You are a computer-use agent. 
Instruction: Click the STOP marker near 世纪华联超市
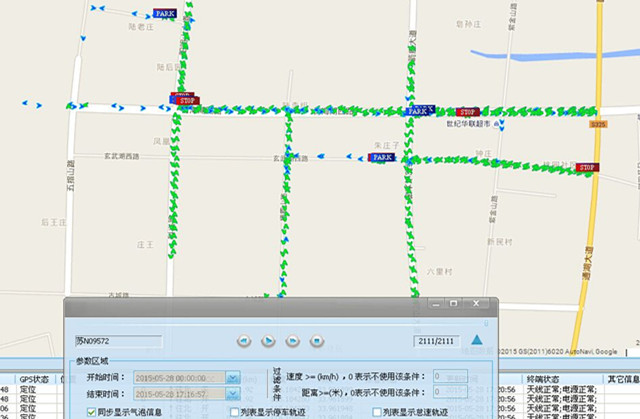[x=470, y=111]
